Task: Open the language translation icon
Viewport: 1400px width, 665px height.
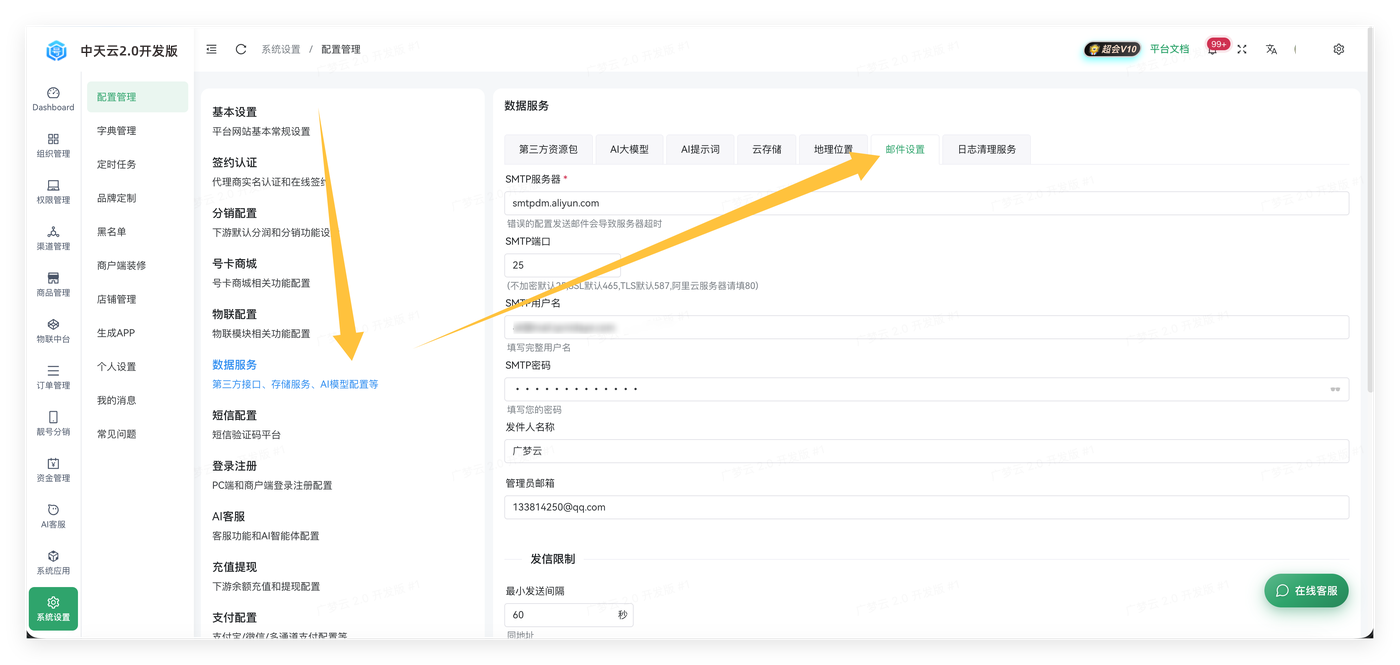Action: coord(1271,49)
